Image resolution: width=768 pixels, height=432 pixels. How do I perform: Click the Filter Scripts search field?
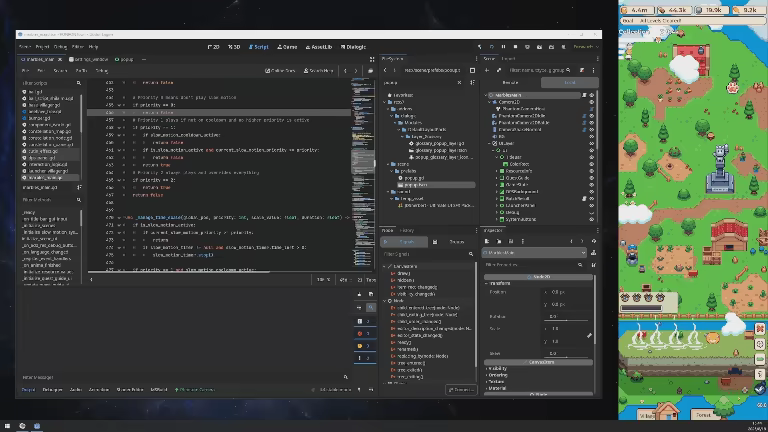pos(51,83)
